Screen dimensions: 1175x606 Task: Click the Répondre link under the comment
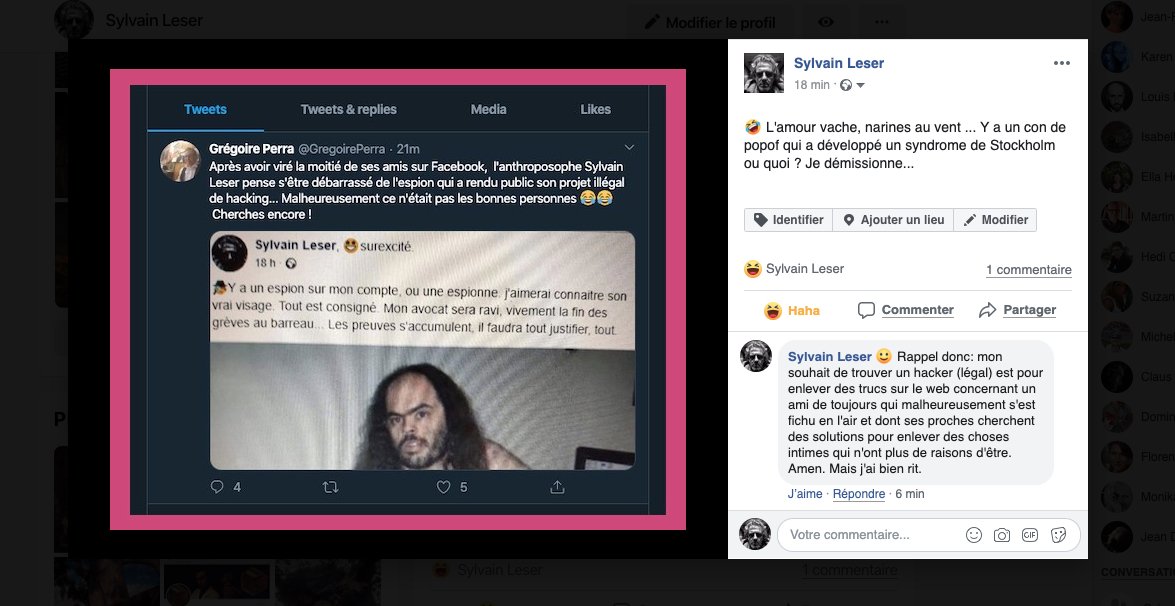click(859, 494)
